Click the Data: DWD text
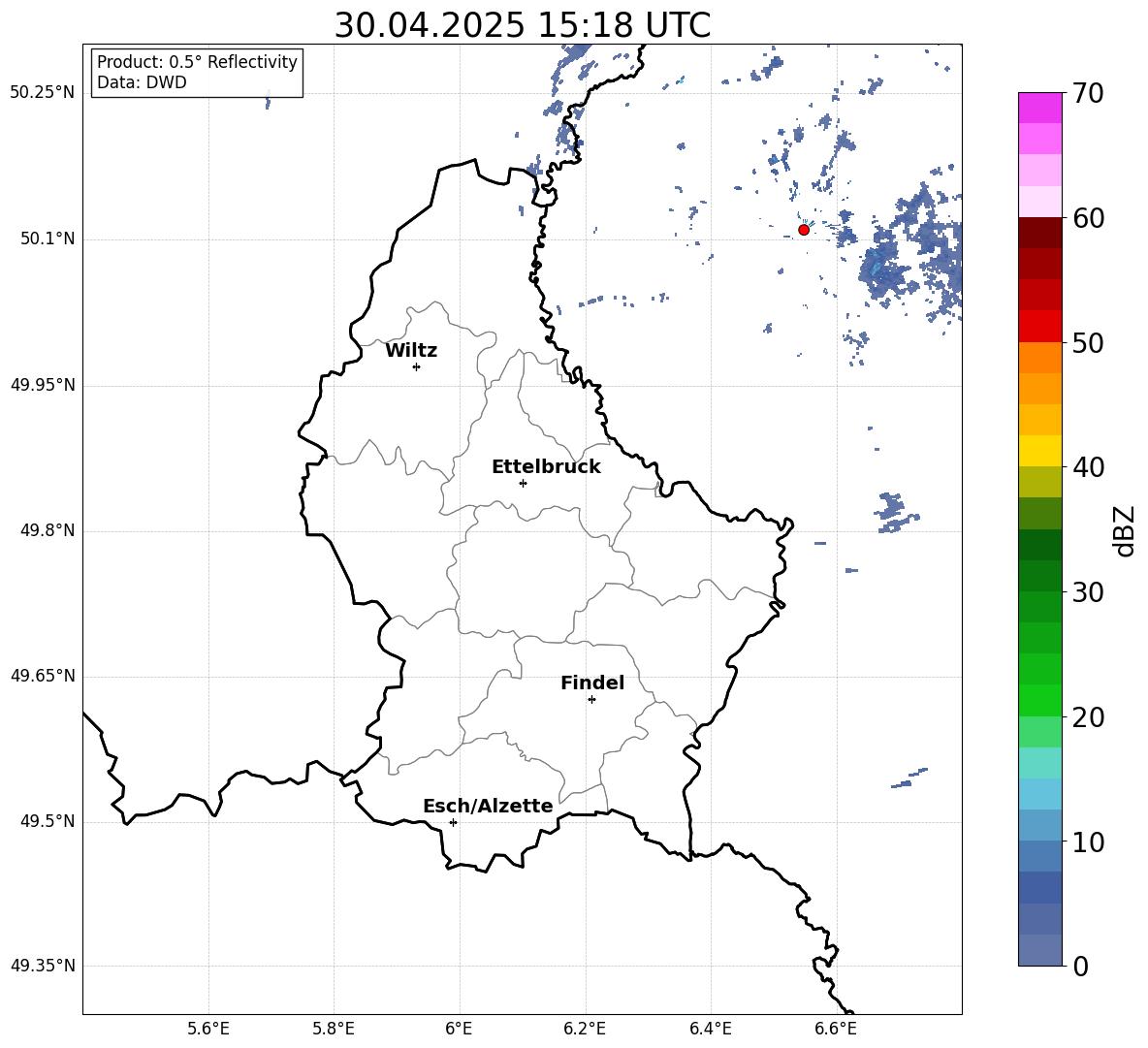The width and height of the screenshot is (1148, 1048). point(142,82)
